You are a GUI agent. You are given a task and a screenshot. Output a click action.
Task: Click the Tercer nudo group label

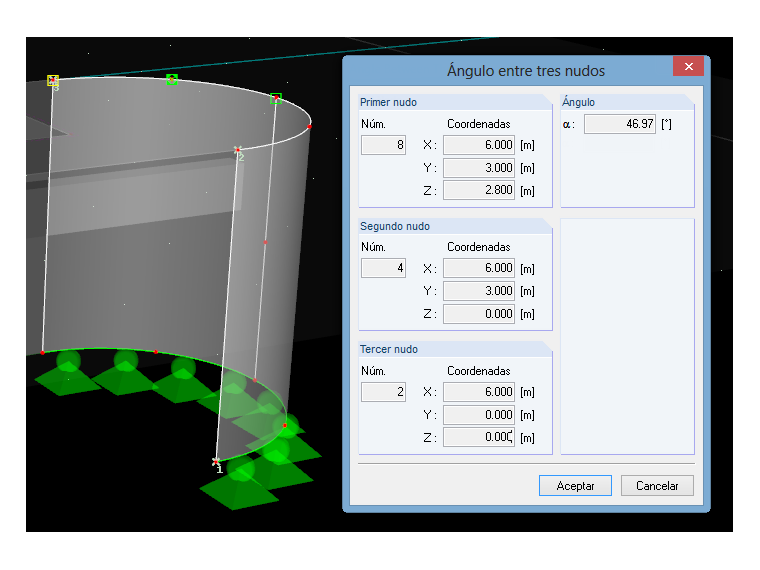(x=388, y=349)
